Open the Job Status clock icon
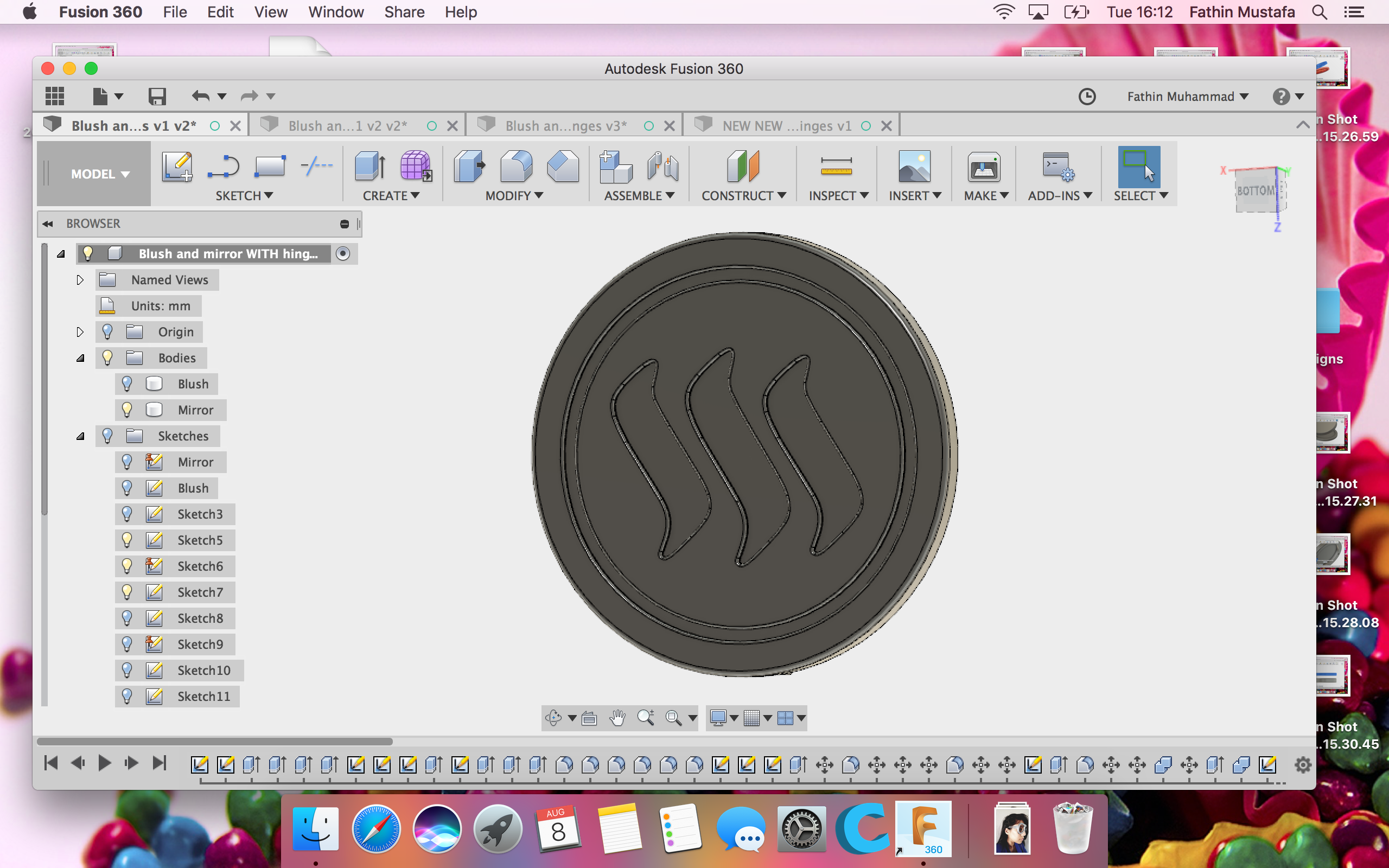The height and width of the screenshot is (868, 1389). coord(1087,97)
